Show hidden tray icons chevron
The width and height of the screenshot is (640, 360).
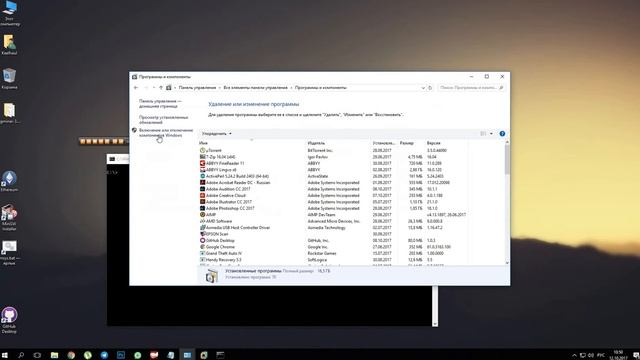click(x=574, y=355)
